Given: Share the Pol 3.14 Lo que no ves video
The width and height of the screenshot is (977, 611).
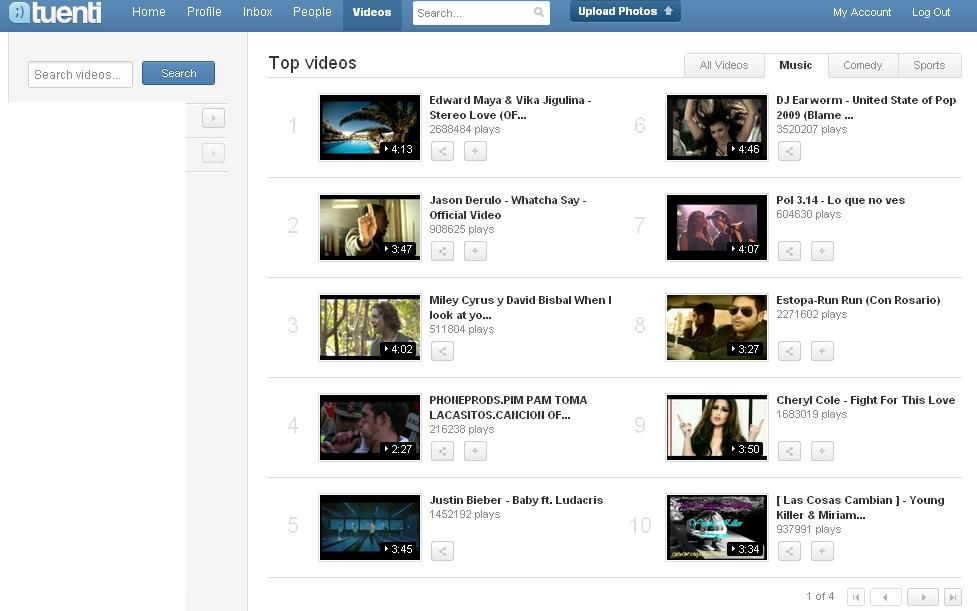Looking at the screenshot, I should coord(789,251).
